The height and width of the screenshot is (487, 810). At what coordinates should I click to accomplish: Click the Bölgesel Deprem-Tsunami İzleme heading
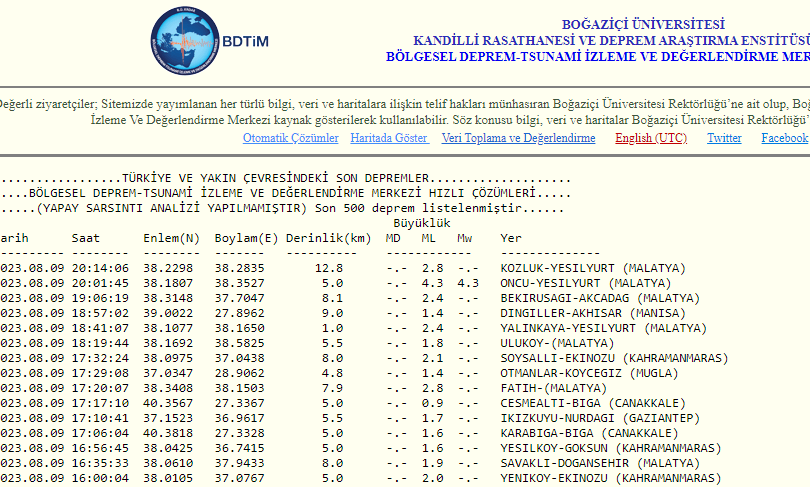(597, 57)
